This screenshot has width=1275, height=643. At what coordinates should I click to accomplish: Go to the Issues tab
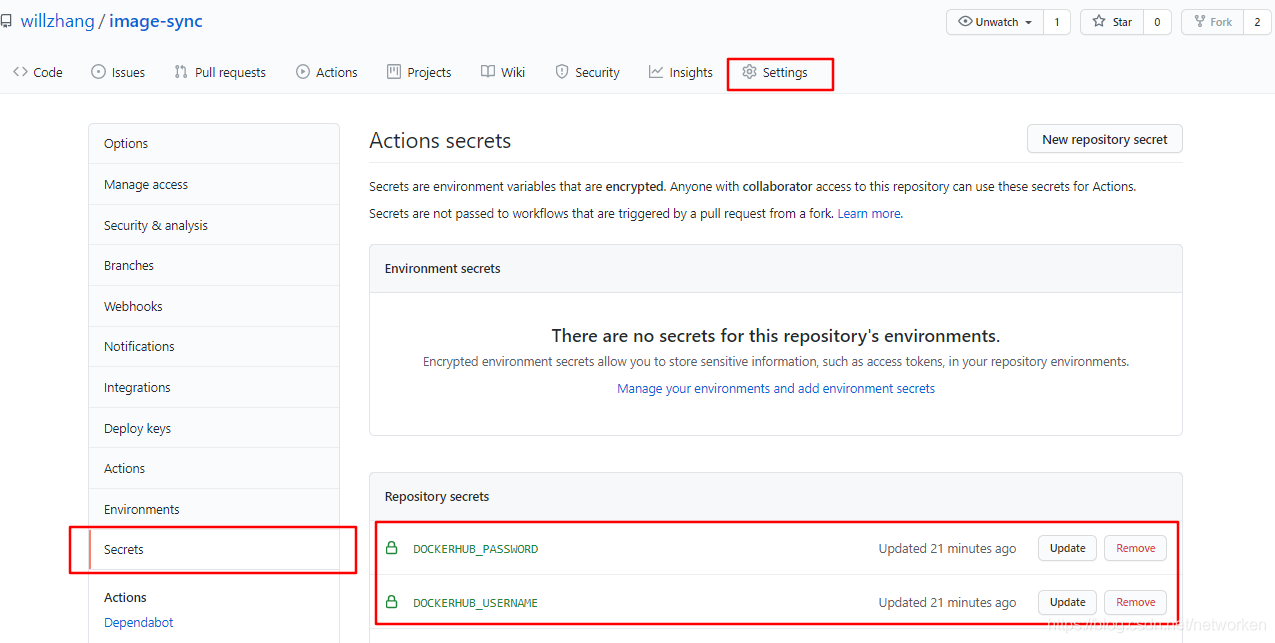[x=118, y=72]
